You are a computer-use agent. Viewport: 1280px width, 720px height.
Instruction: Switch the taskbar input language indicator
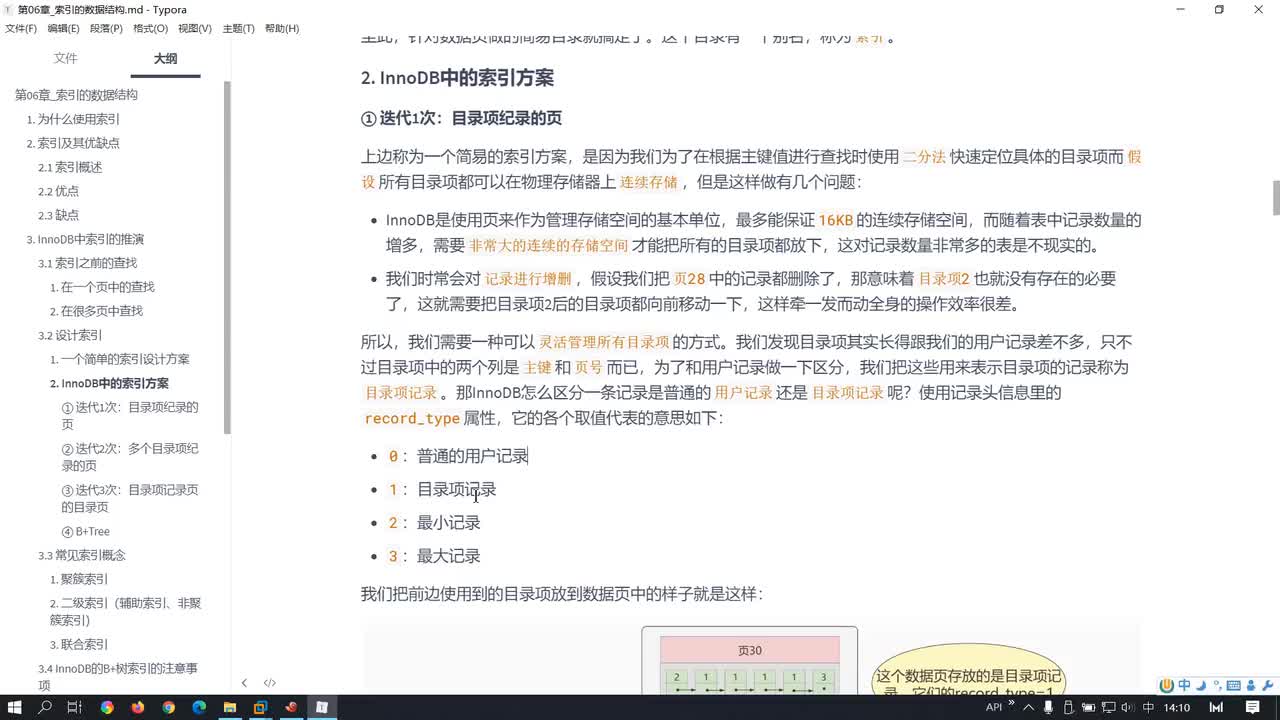click(x=1148, y=707)
